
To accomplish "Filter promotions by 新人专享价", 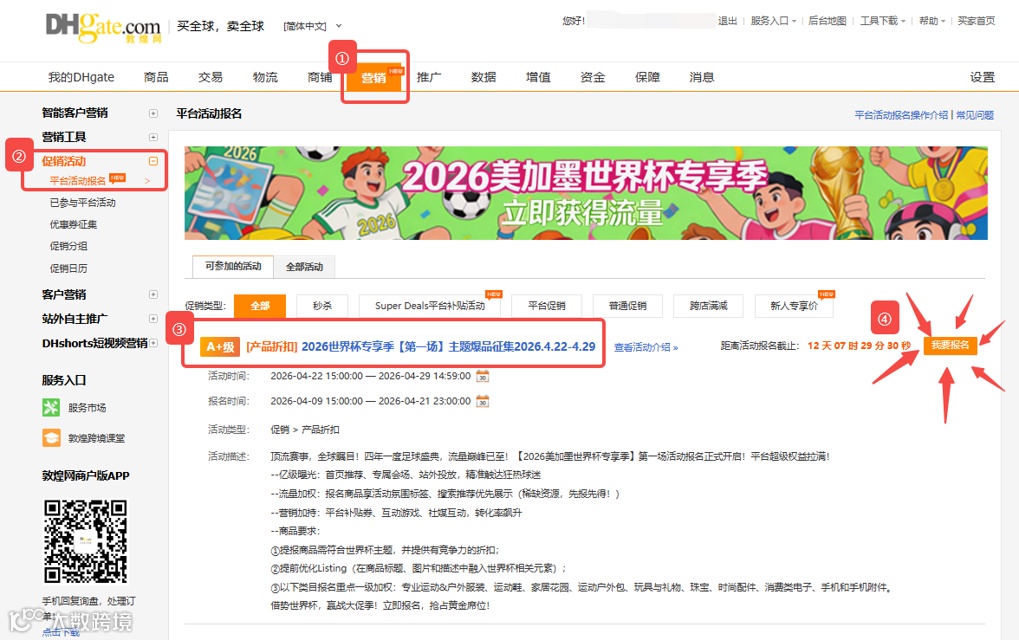I will [x=794, y=306].
